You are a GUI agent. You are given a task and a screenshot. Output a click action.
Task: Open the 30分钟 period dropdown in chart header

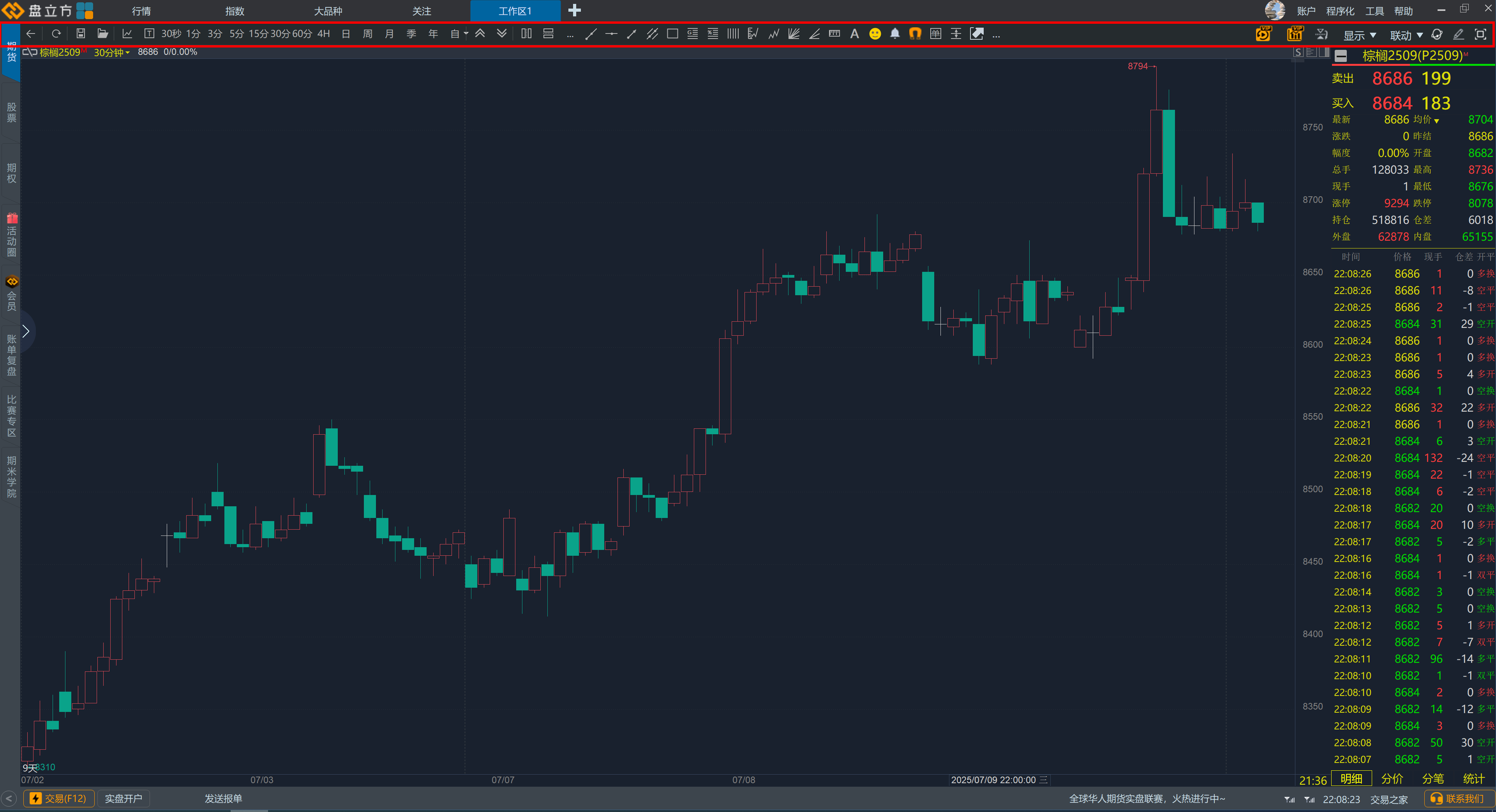(x=111, y=52)
